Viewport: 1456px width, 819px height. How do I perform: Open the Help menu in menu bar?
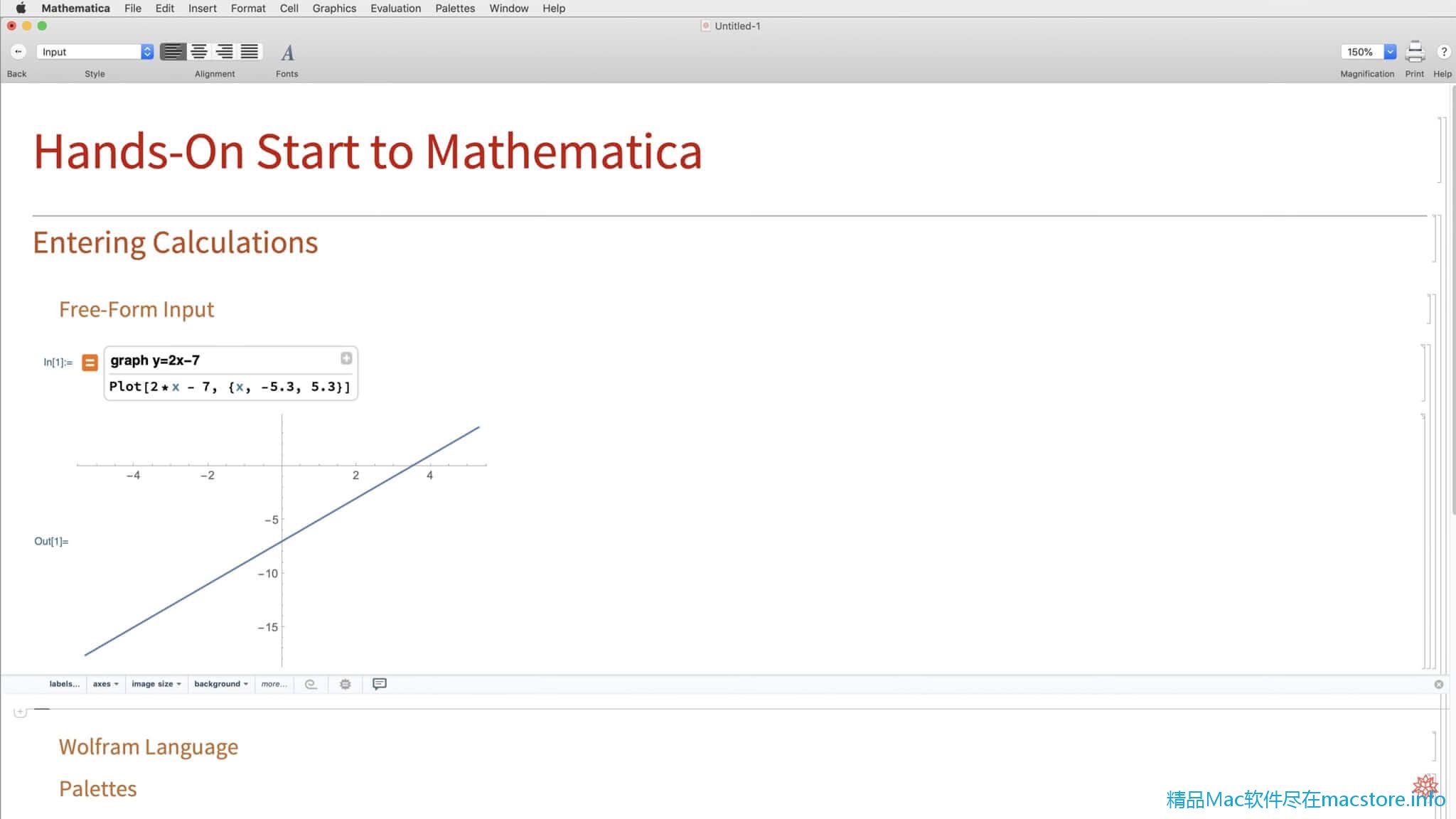[554, 9]
